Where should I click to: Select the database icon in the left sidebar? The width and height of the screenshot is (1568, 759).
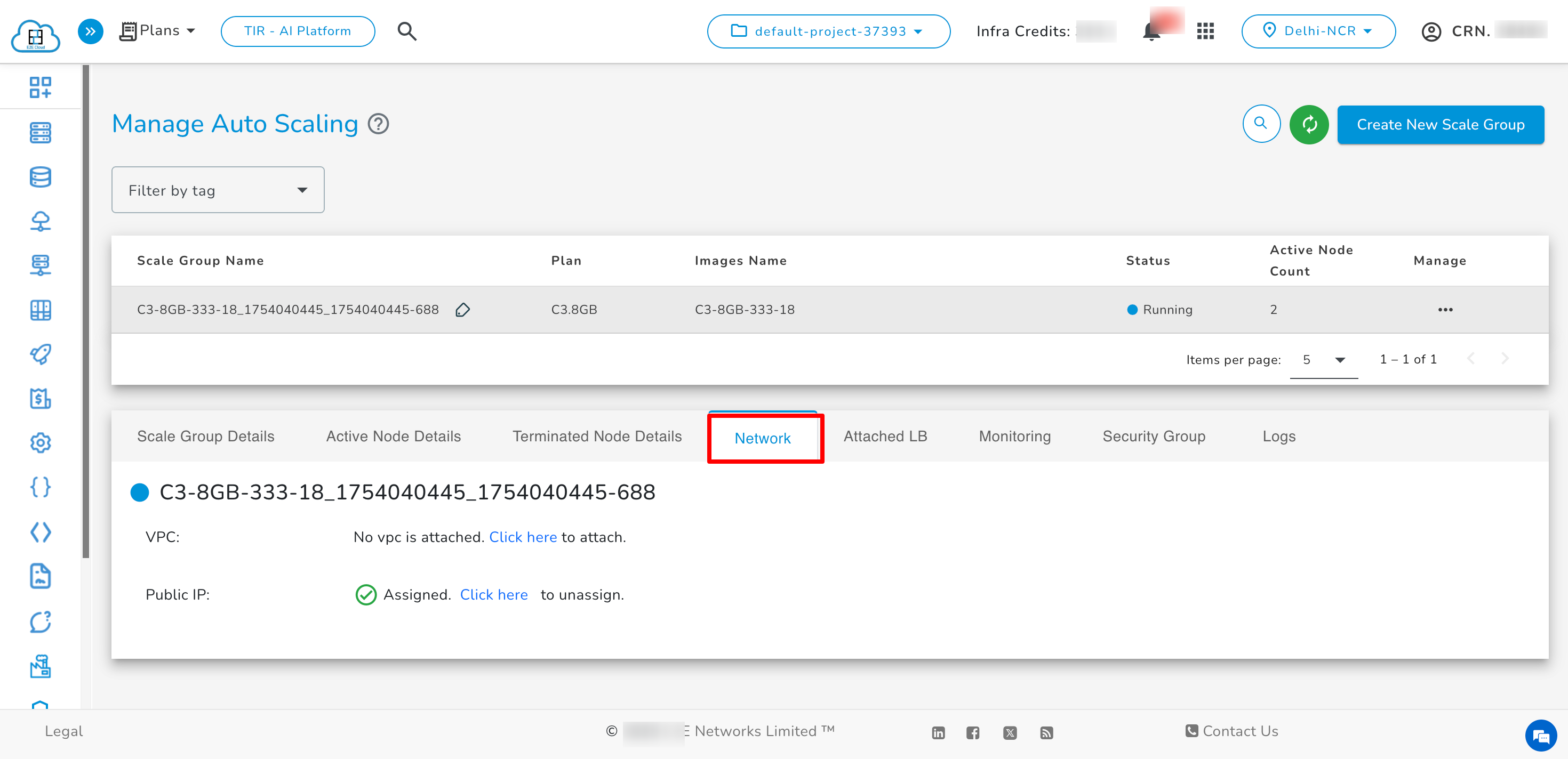pos(40,176)
